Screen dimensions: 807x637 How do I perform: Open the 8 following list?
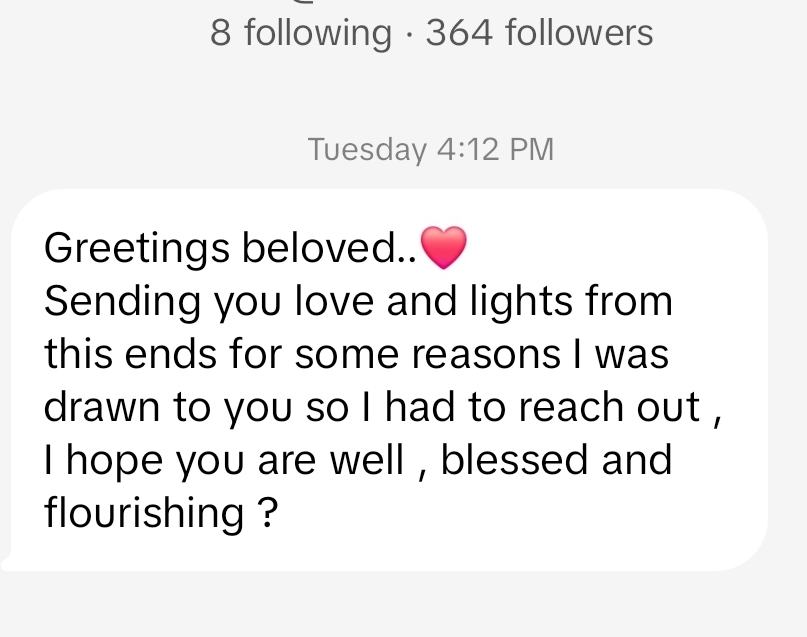(300, 33)
